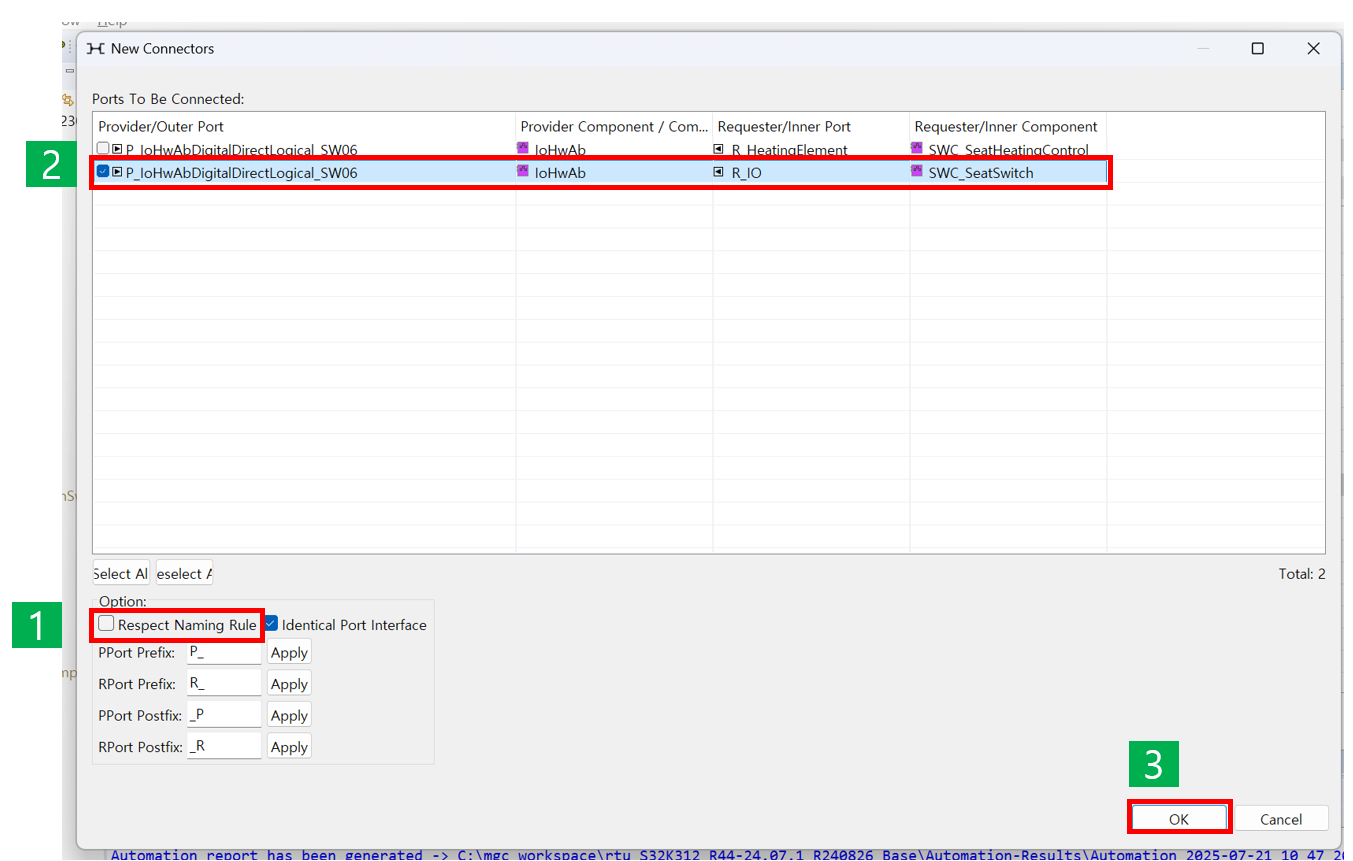The width and height of the screenshot is (1353, 861).
Task: Click the SWC_SeatSwitch component icon
Action: [x=917, y=172]
